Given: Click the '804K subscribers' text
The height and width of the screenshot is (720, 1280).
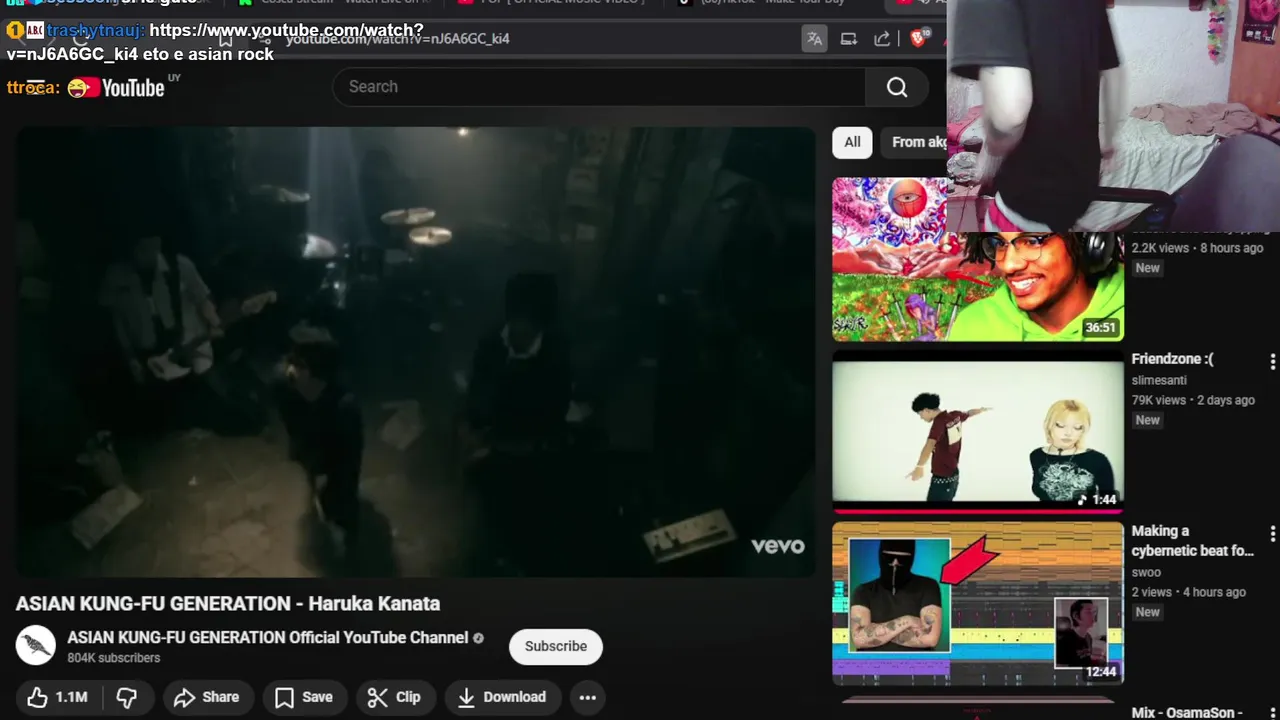Looking at the screenshot, I should pyautogui.click(x=114, y=658).
